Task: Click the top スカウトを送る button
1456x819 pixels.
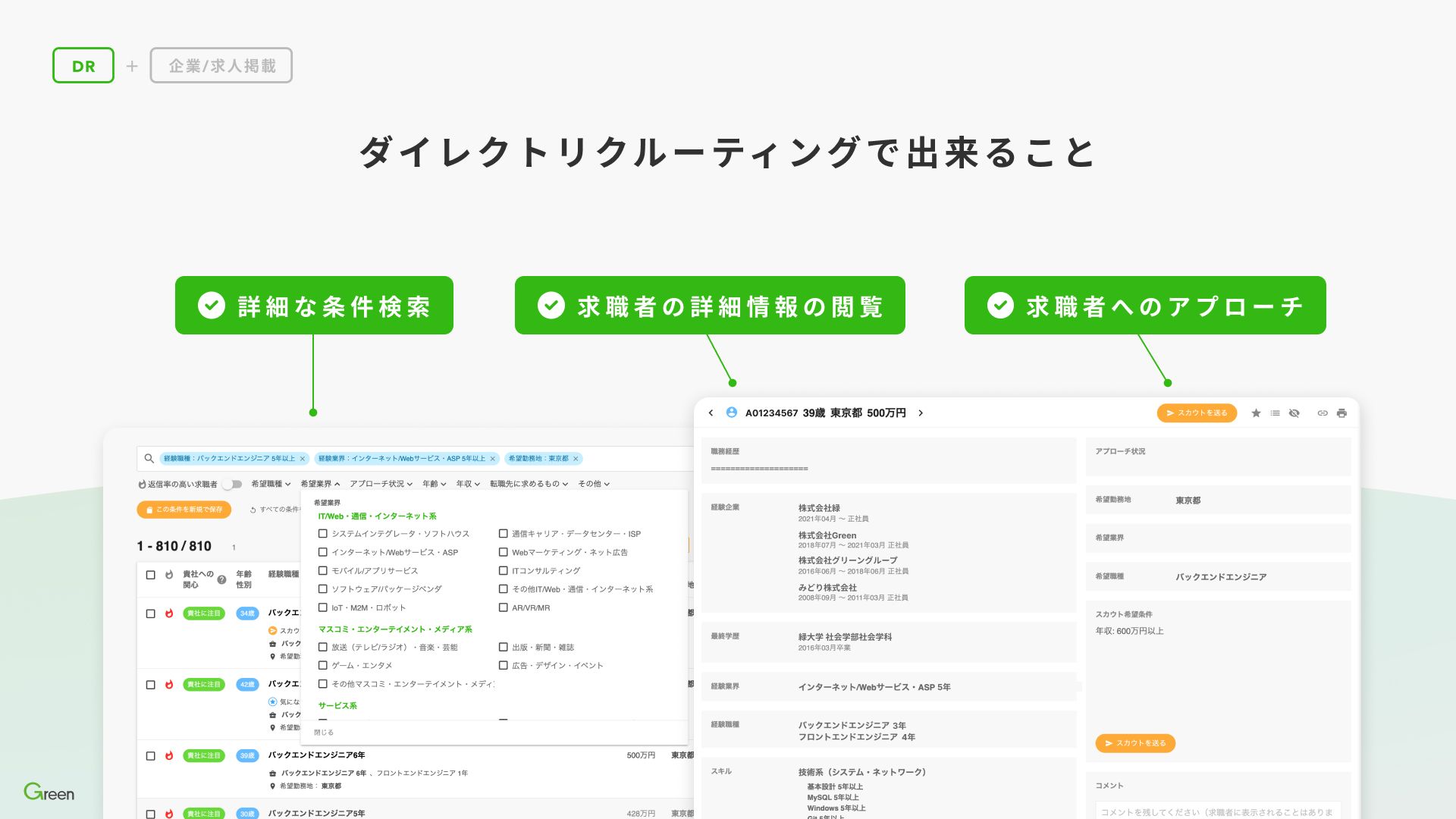Action: [1197, 413]
